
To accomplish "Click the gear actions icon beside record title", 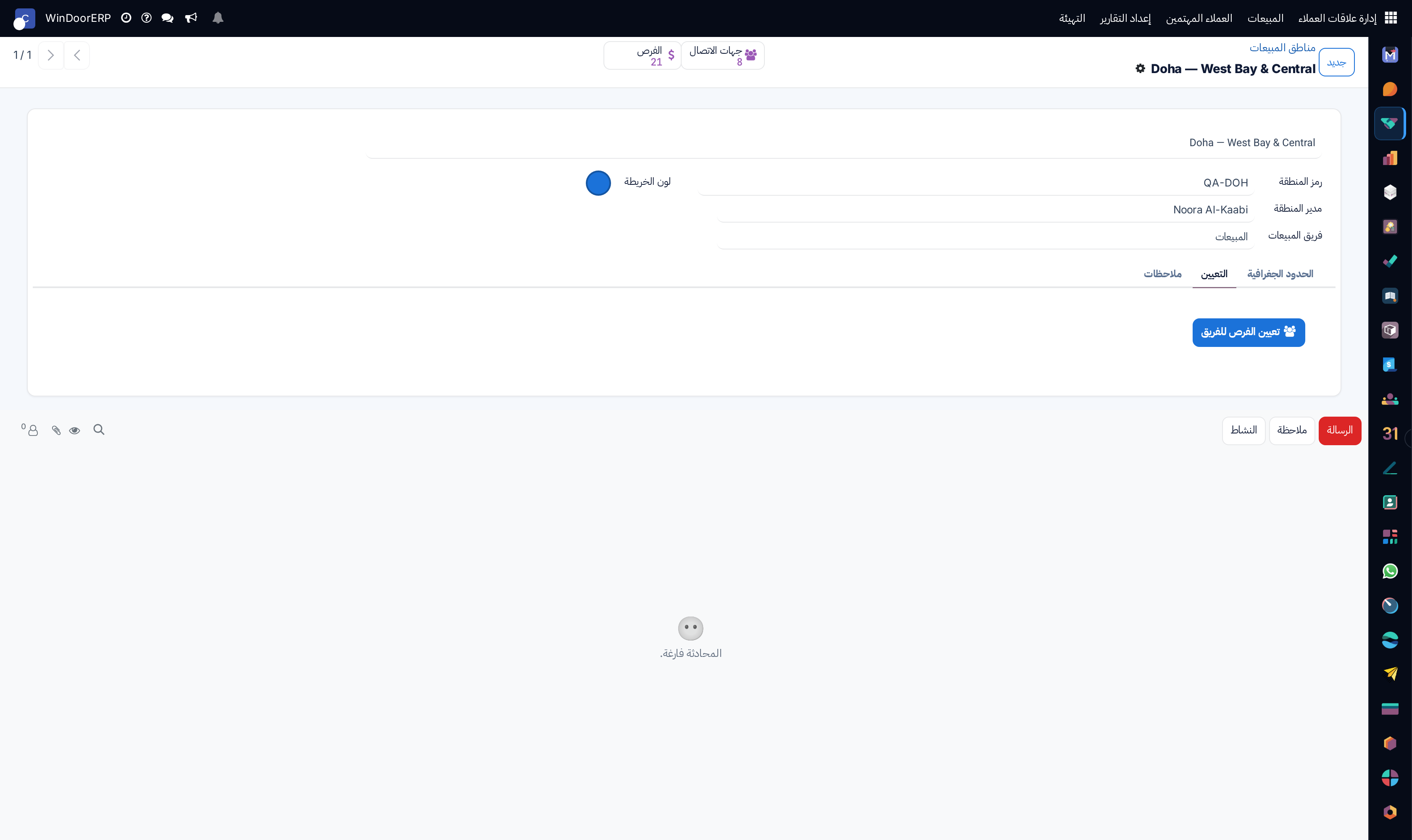I will (1140, 68).
